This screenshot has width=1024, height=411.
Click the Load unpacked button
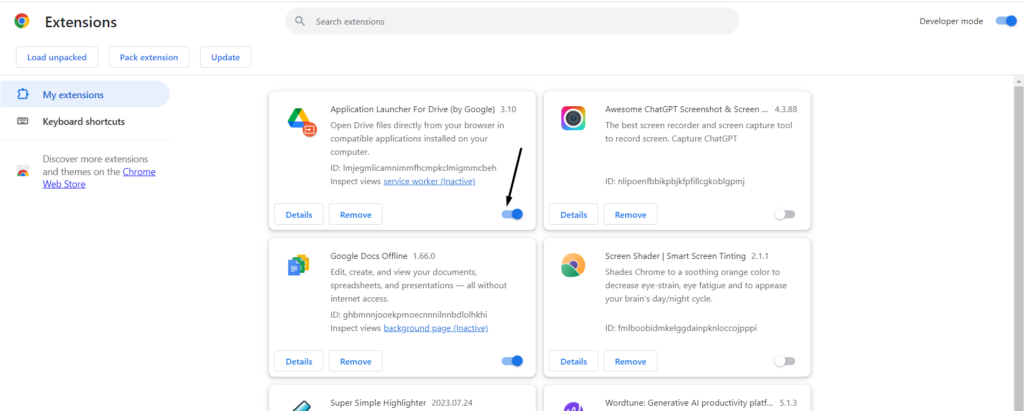[57, 57]
